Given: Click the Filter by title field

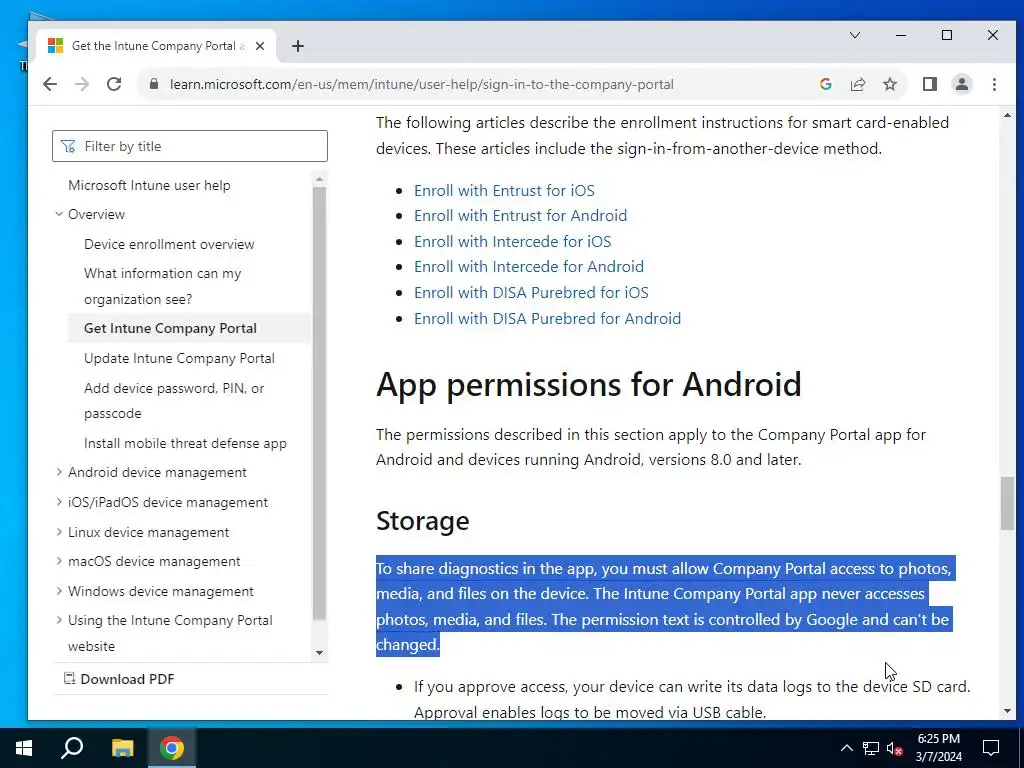Looking at the screenshot, I should tap(189, 146).
